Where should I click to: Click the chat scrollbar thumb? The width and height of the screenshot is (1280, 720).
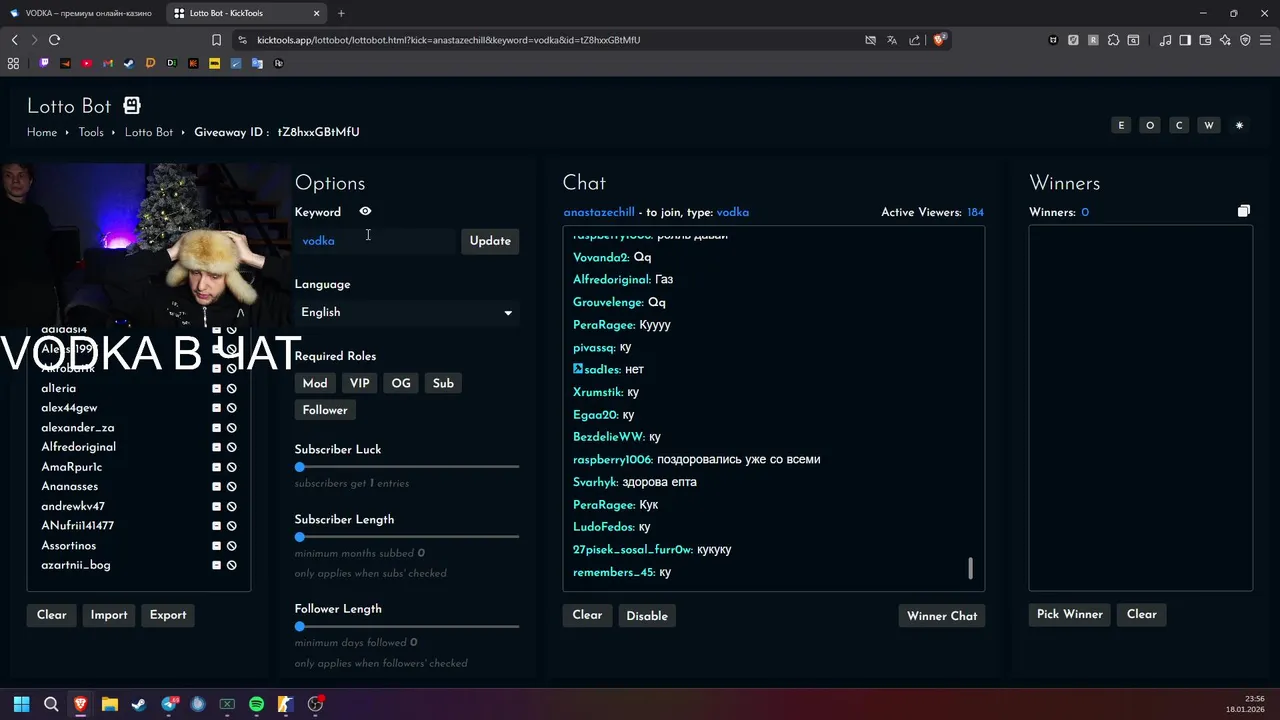(970, 568)
